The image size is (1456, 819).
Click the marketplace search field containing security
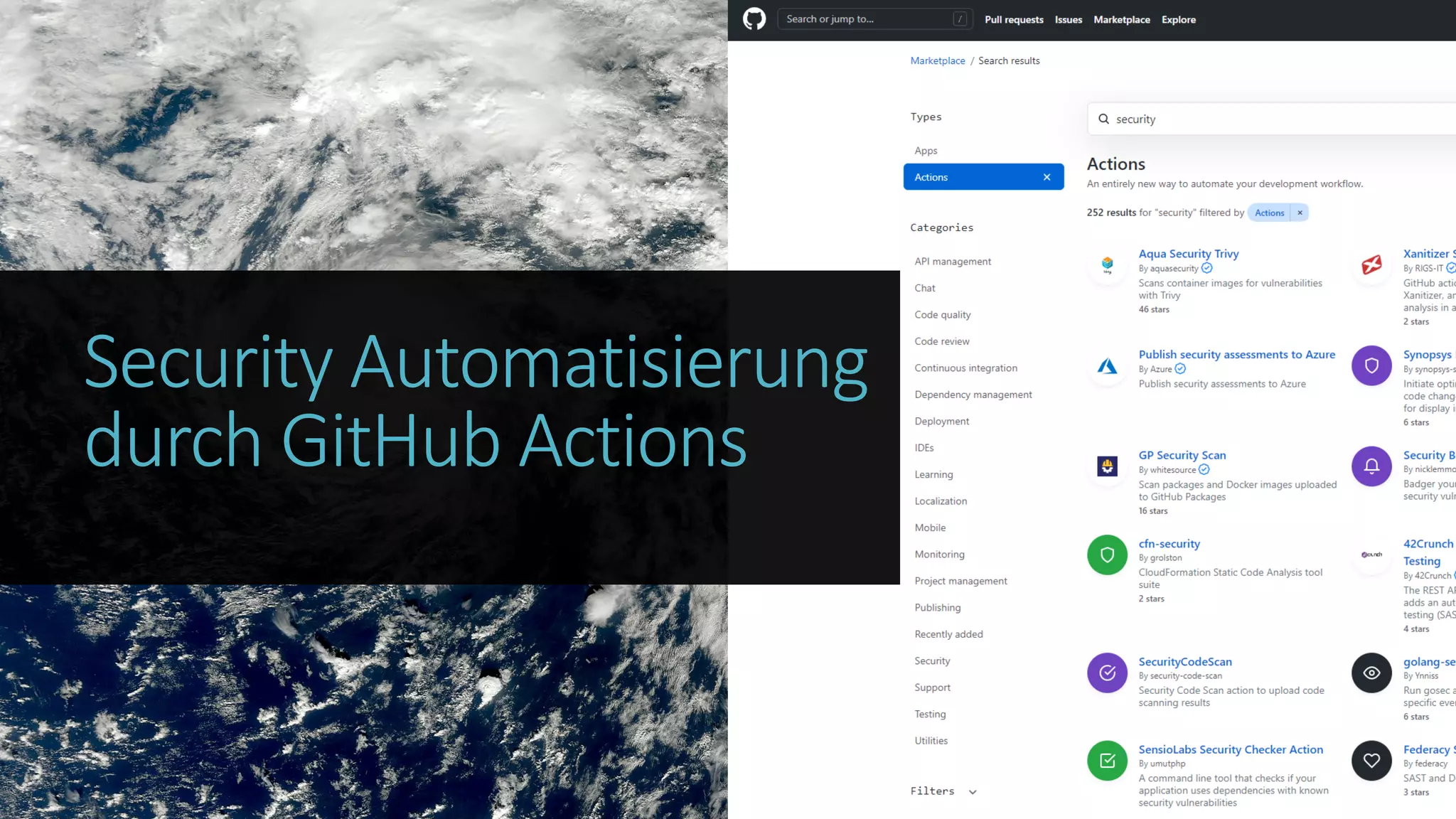coord(1271,119)
